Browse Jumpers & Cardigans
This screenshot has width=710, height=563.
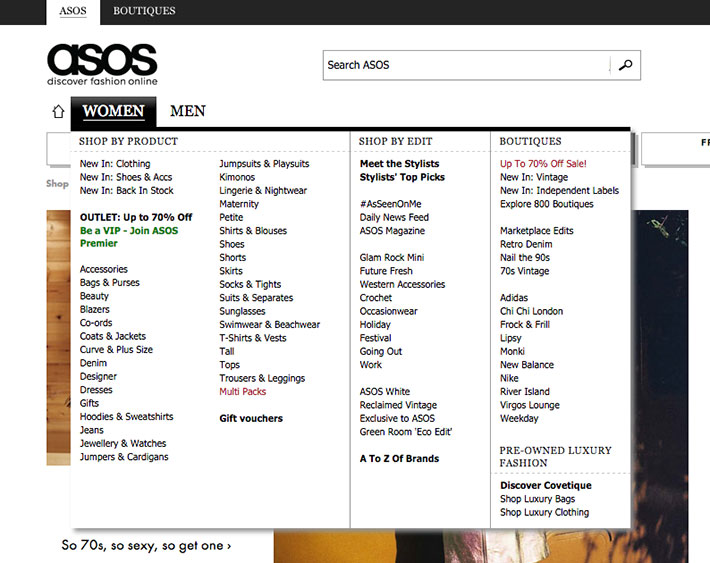[x=124, y=457]
